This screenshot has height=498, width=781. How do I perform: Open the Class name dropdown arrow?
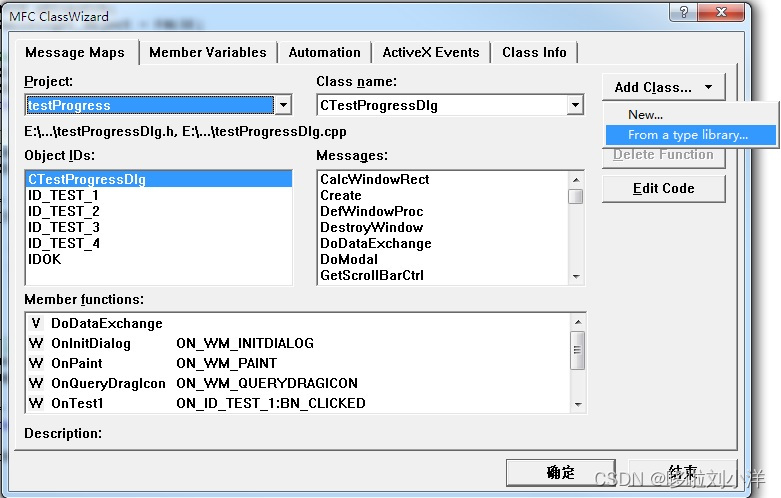[x=575, y=105]
